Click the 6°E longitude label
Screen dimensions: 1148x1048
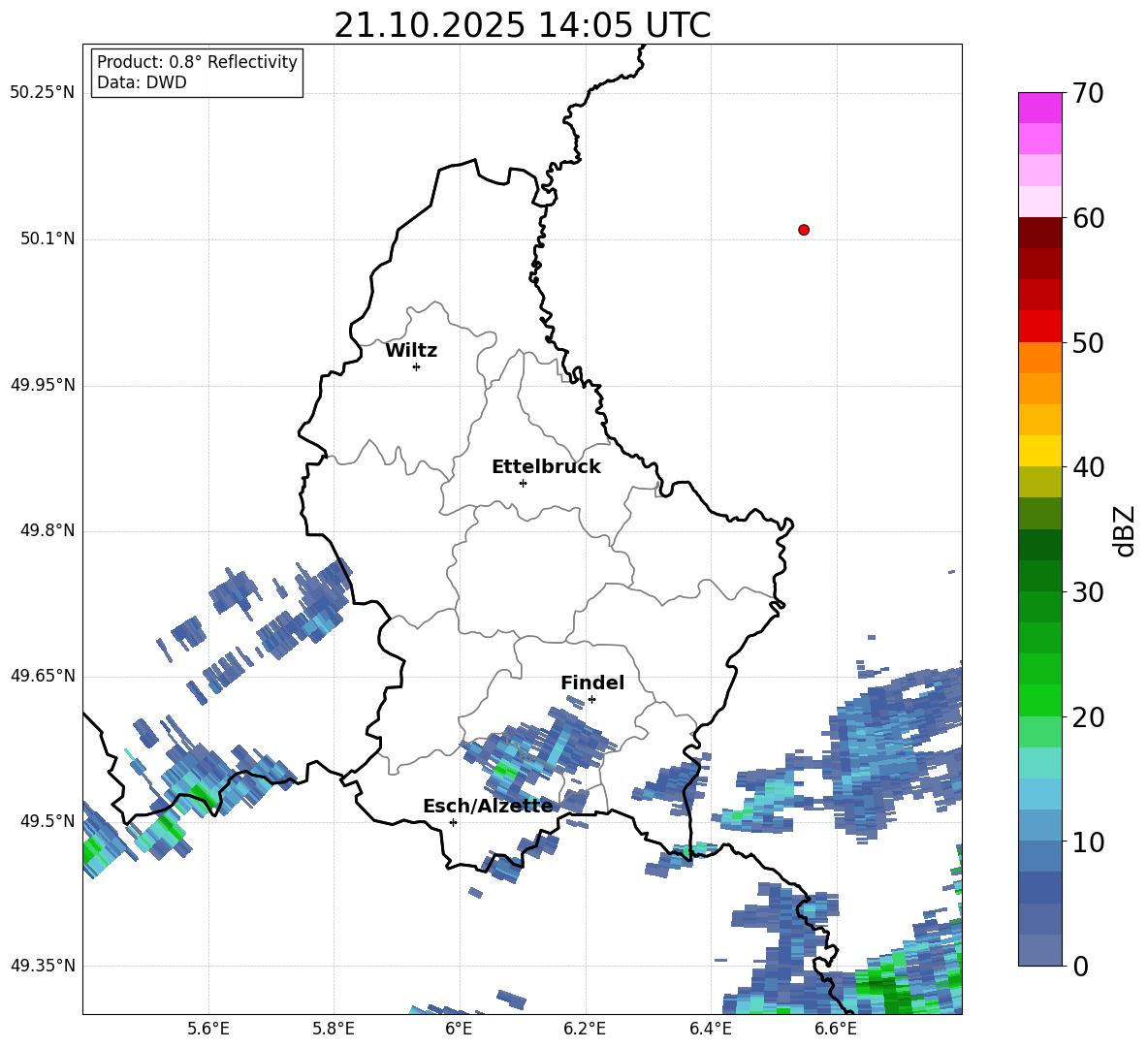point(460,1029)
